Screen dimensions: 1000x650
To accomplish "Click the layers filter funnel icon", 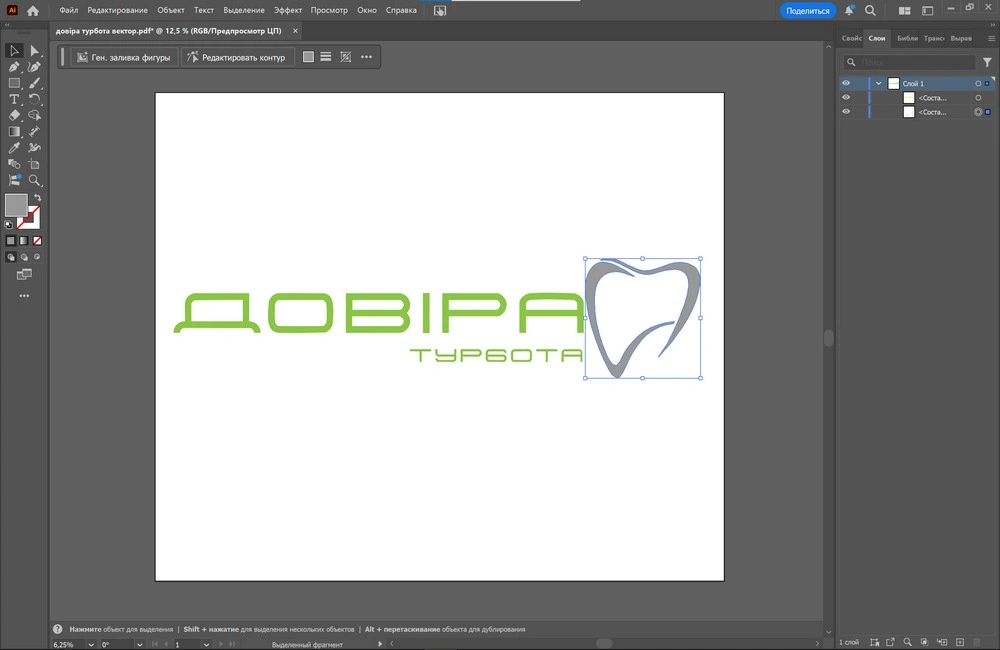I will (x=987, y=62).
